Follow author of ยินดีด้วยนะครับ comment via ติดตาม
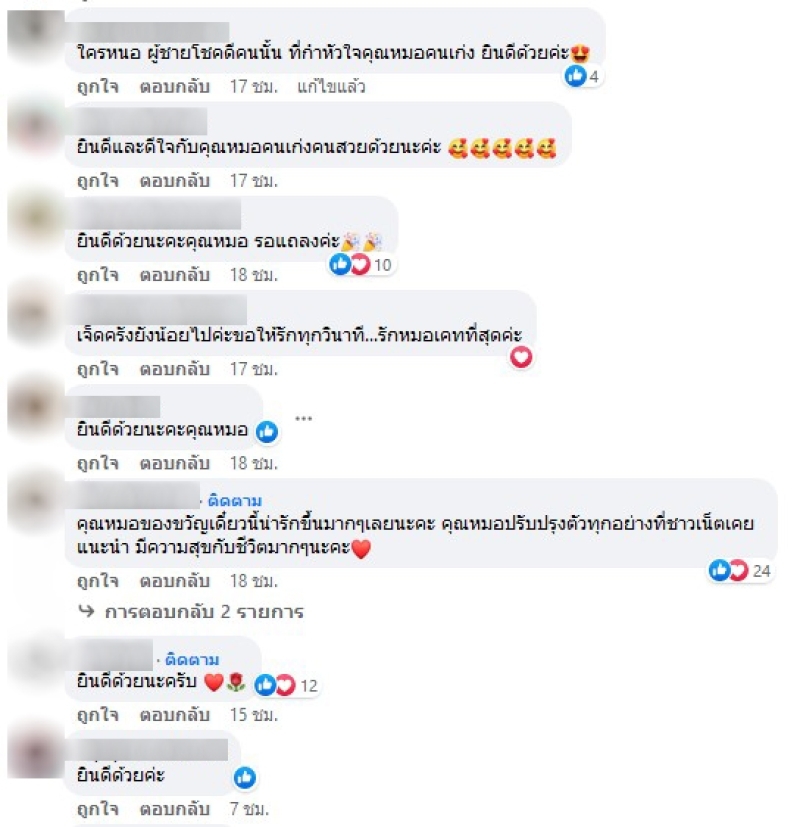800x827 pixels. click(192, 659)
